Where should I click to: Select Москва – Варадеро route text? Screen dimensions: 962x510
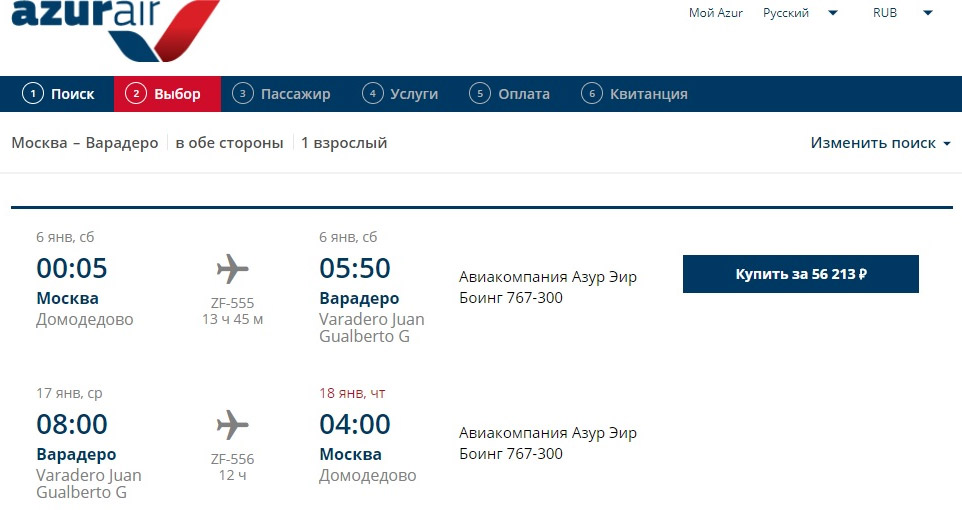point(85,143)
